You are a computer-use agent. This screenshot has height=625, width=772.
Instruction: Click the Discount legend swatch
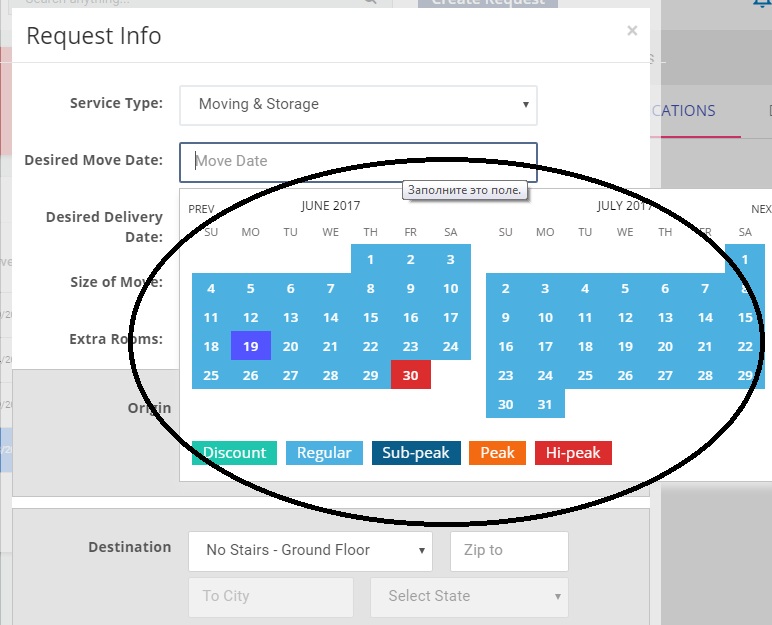(234, 453)
